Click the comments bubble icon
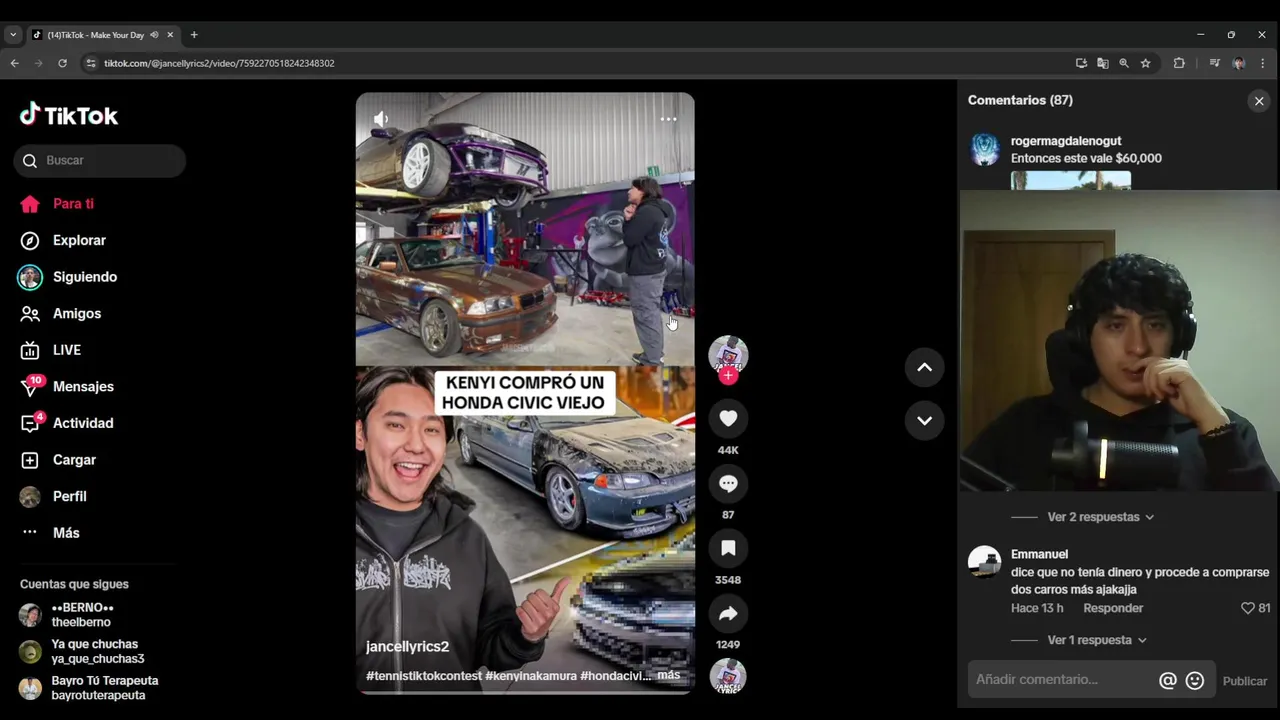1280x720 pixels. click(x=728, y=483)
